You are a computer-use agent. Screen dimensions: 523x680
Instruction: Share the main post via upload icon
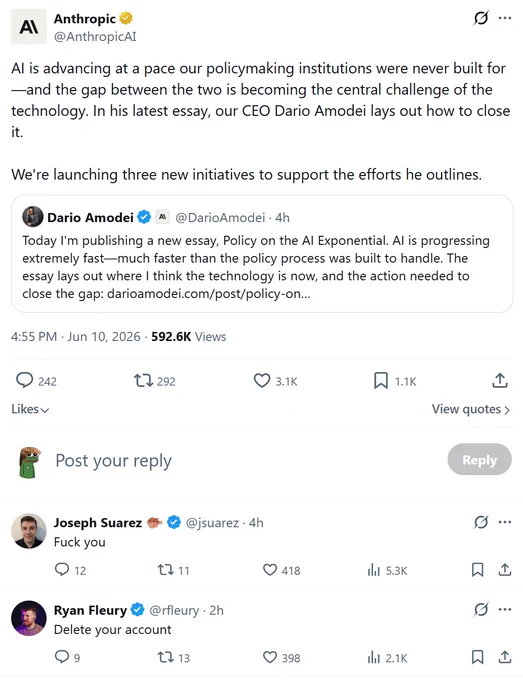pyautogui.click(x=500, y=380)
